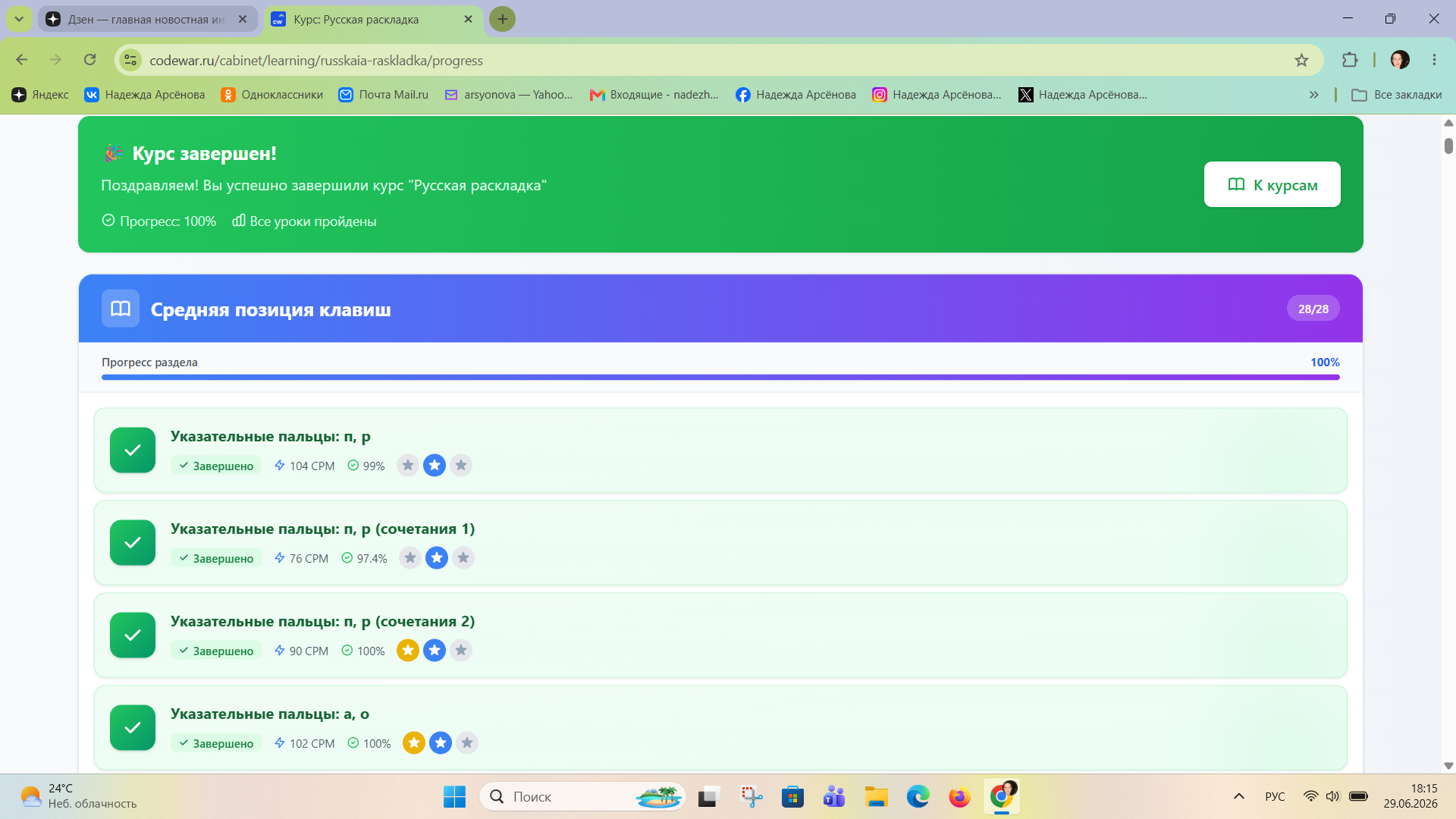Viewport: 1456px width, 819px height.
Task: Click the first star of lesson 'п, р' 104 CPM
Action: click(408, 466)
